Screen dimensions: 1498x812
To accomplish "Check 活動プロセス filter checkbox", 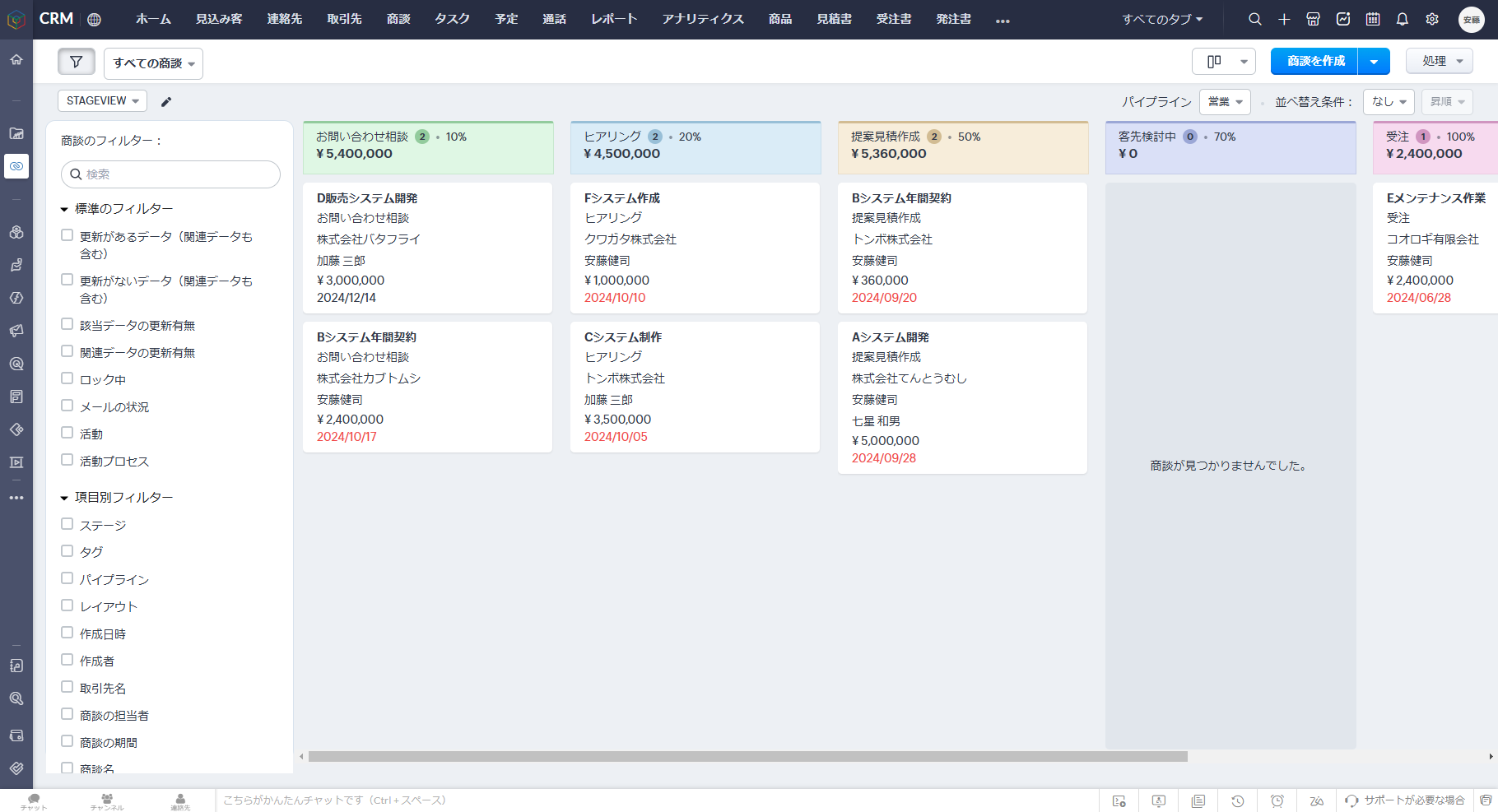I will coord(67,460).
